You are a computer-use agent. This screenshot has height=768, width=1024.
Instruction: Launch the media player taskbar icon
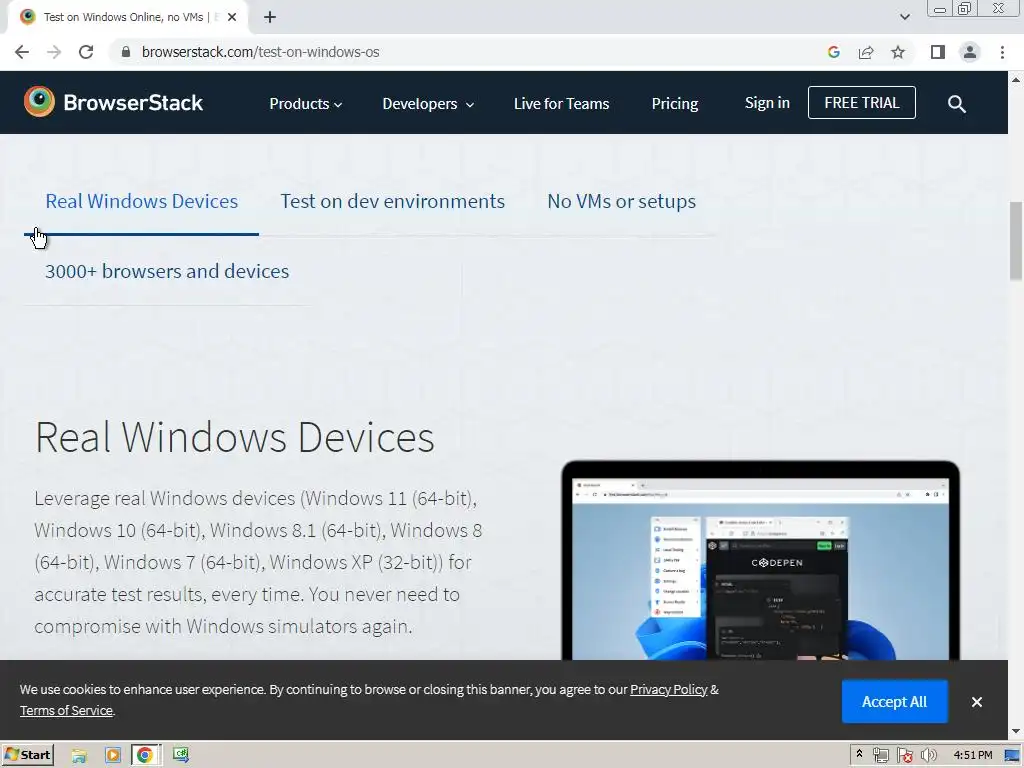[113, 756]
